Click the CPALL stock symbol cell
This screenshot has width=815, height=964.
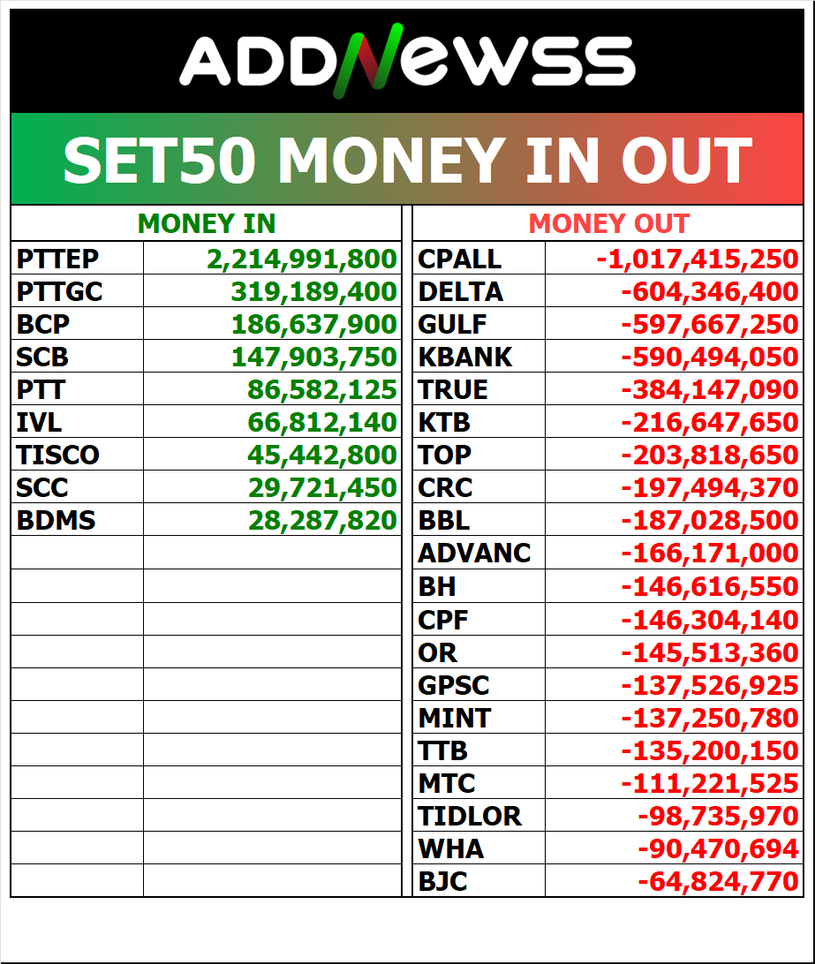pyautogui.click(x=460, y=260)
